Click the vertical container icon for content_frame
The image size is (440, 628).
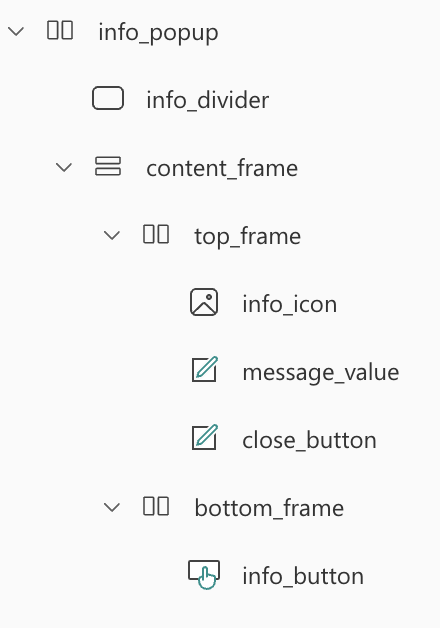108,166
